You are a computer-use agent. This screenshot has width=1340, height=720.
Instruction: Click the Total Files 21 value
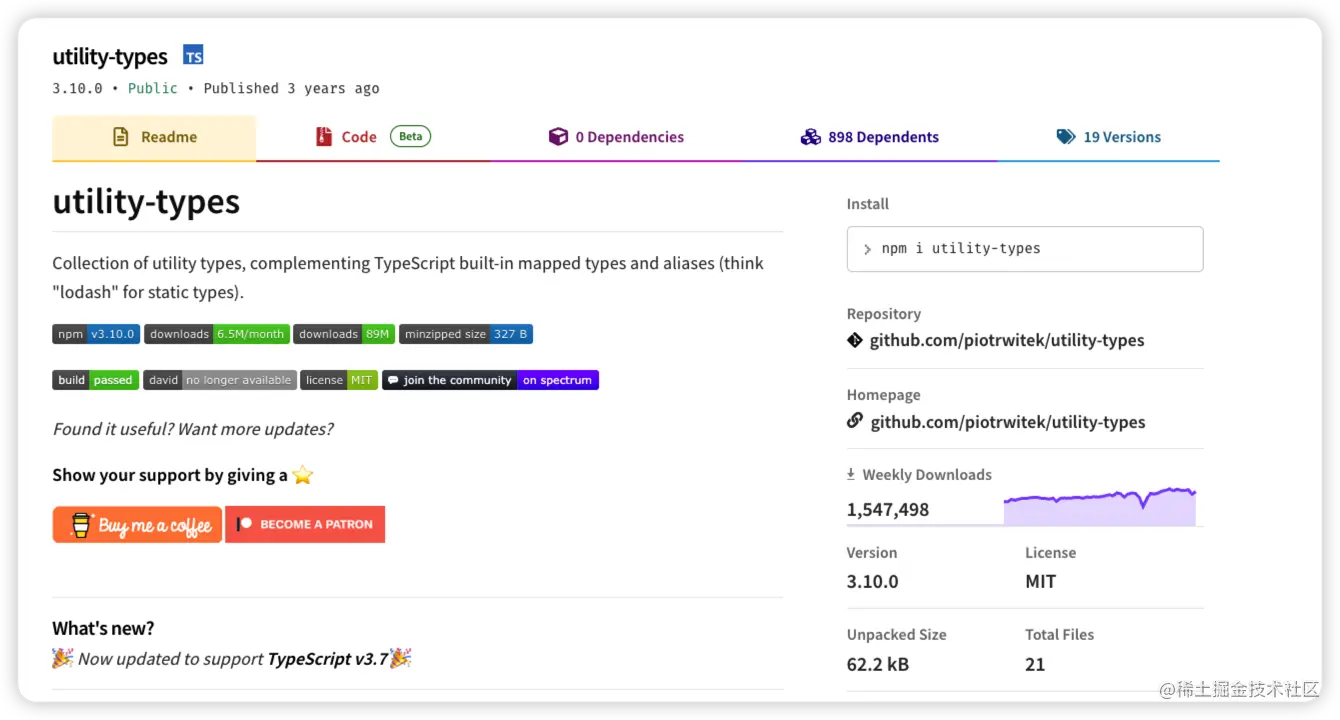click(1035, 664)
